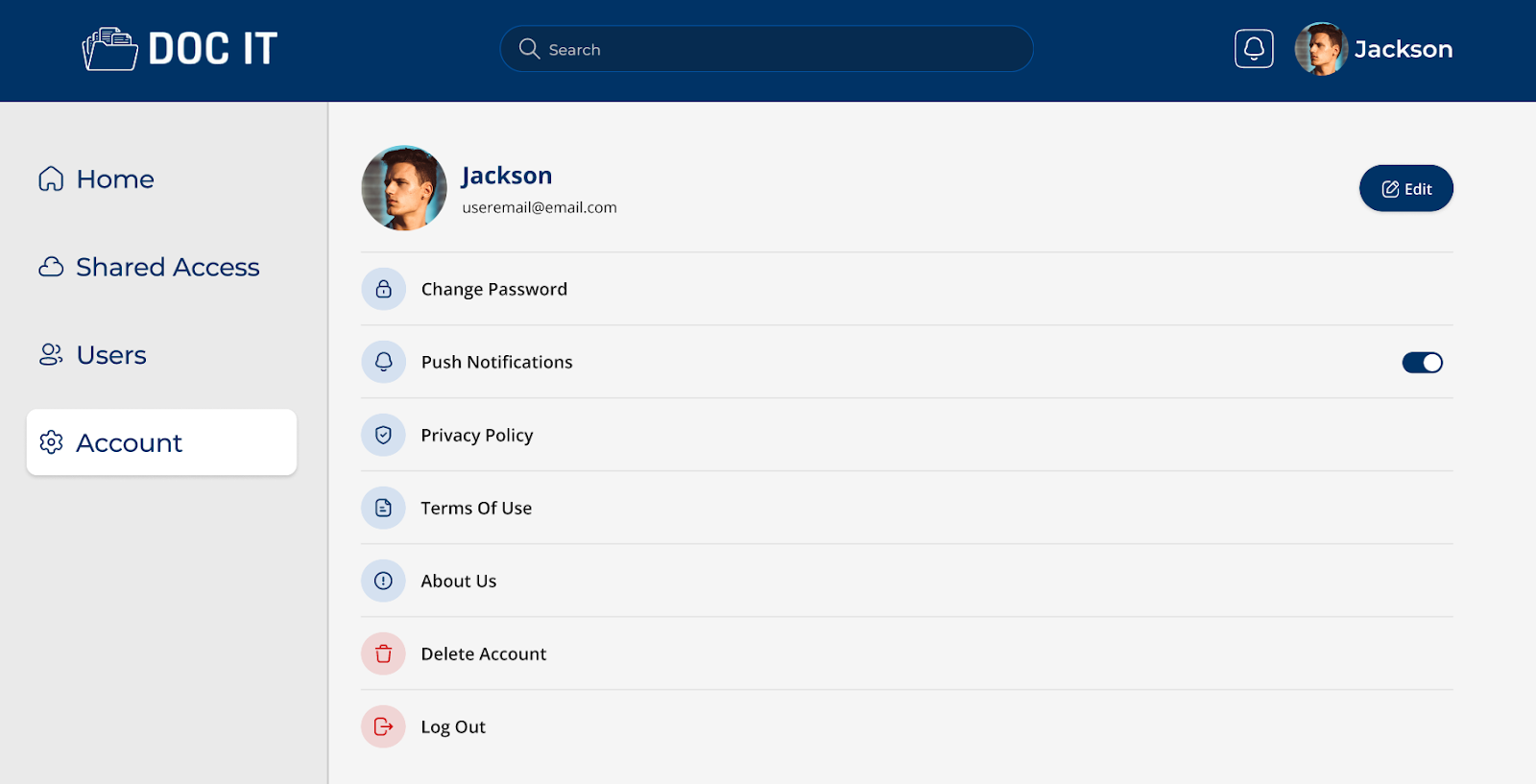The height and width of the screenshot is (784, 1536).
Task: Click the document icon for Terms Of Use
Action: coord(383,508)
